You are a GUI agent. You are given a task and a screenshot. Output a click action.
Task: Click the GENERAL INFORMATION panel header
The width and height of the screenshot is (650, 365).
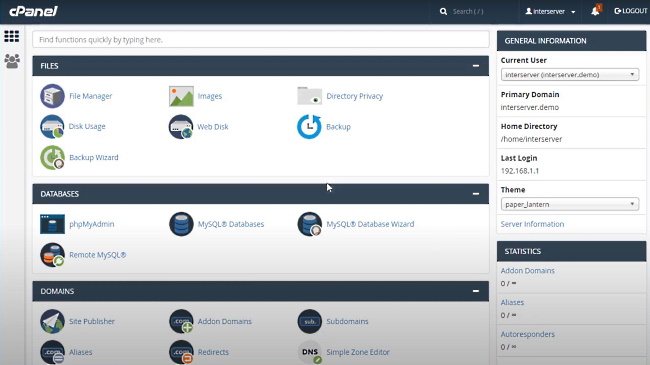pos(571,41)
